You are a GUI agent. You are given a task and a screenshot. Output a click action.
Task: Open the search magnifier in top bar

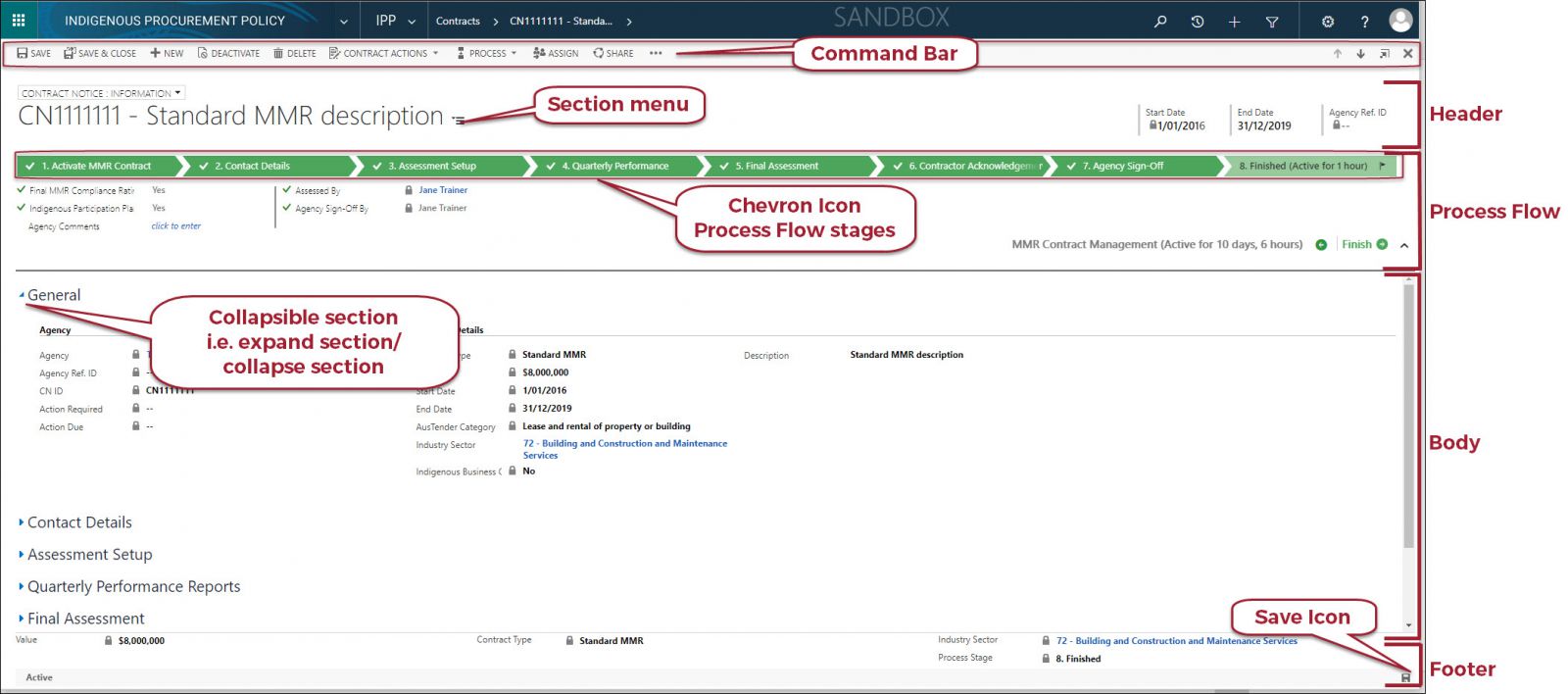pyautogui.click(x=1160, y=21)
